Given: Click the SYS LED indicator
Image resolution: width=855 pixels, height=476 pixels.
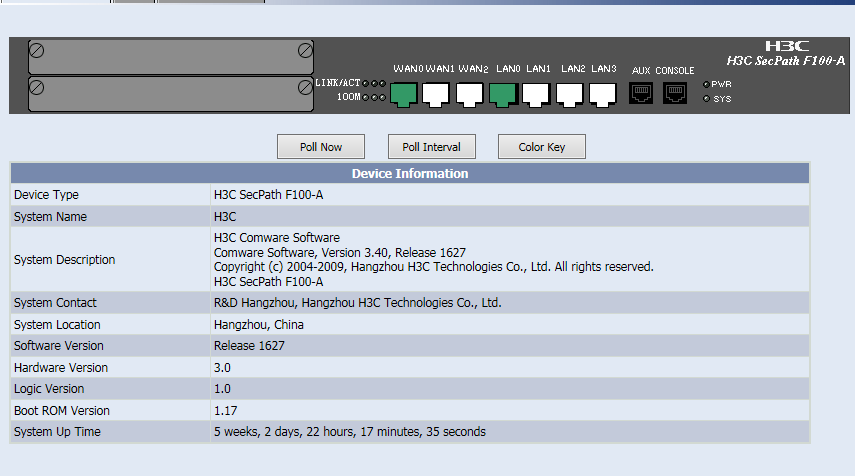Looking at the screenshot, I should pyautogui.click(x=707, y=99).
